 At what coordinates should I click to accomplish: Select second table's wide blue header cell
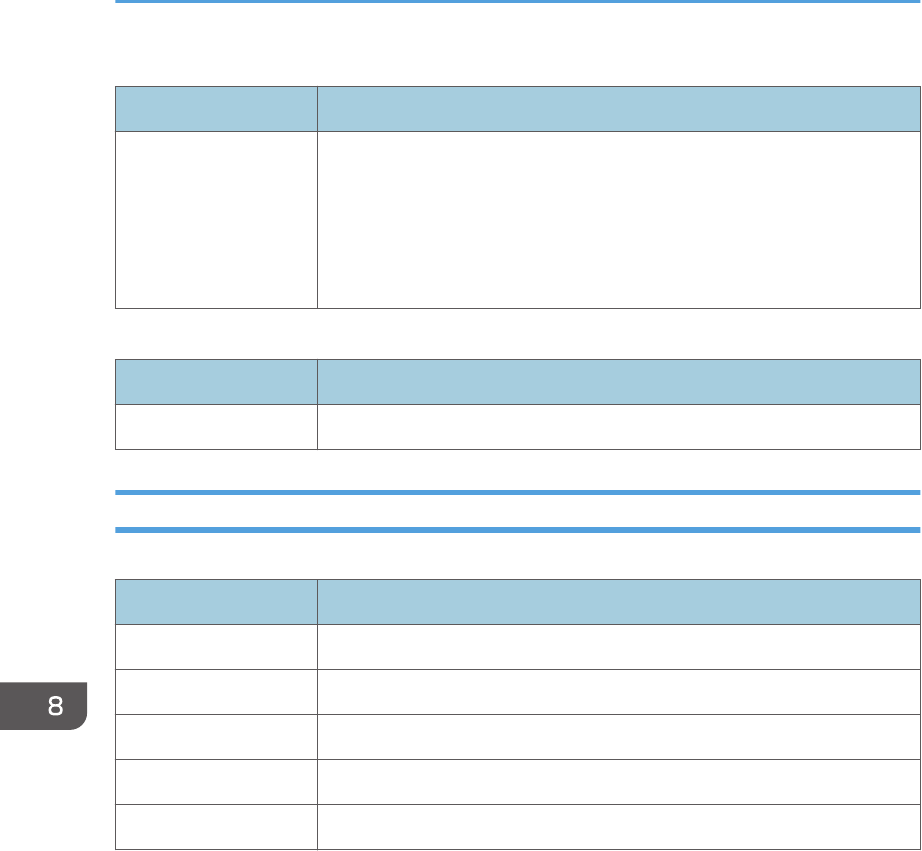pyautogui.click(x=619, y=382)
